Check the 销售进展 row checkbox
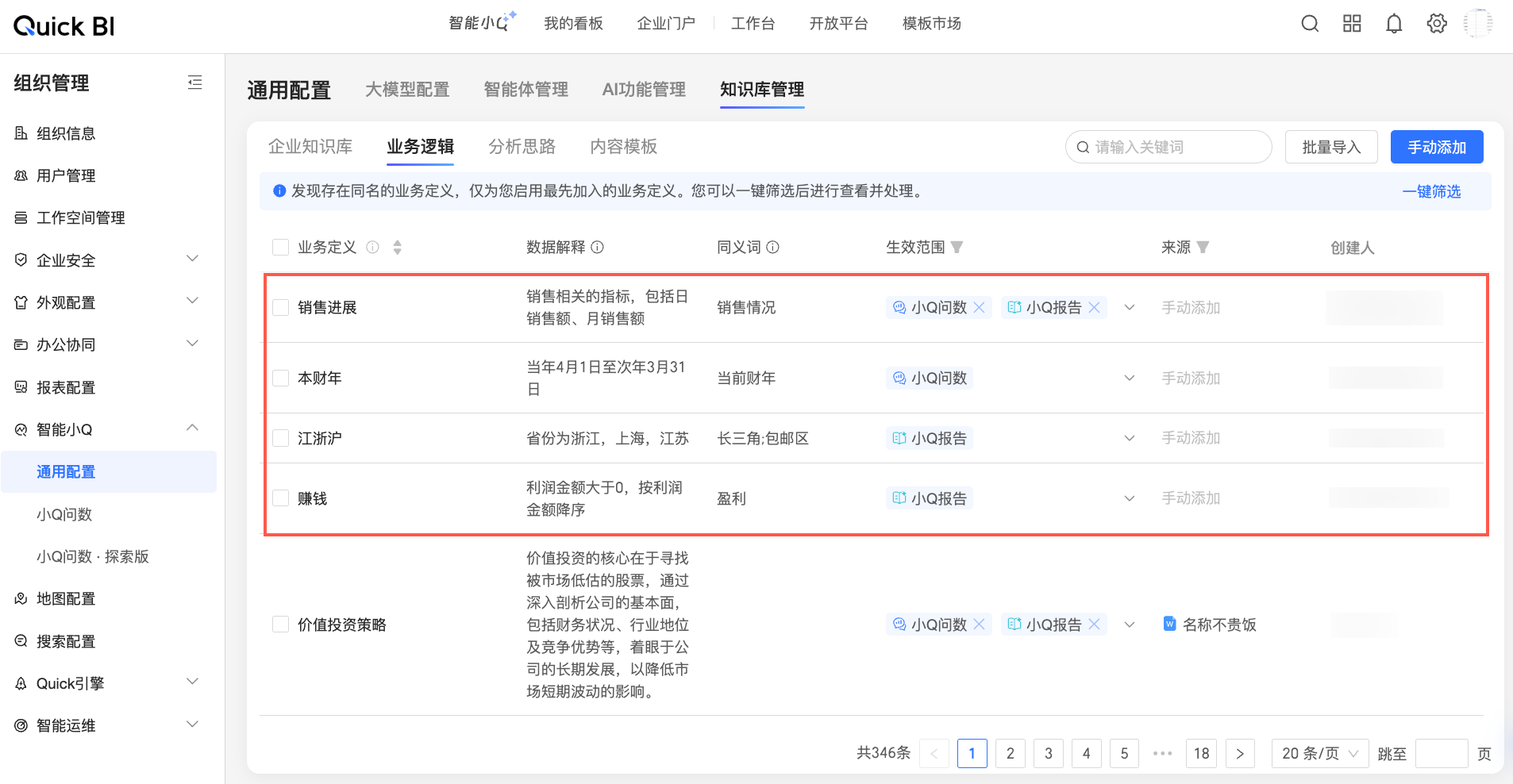Viewport: 1513px width, 784px height. 280,307
